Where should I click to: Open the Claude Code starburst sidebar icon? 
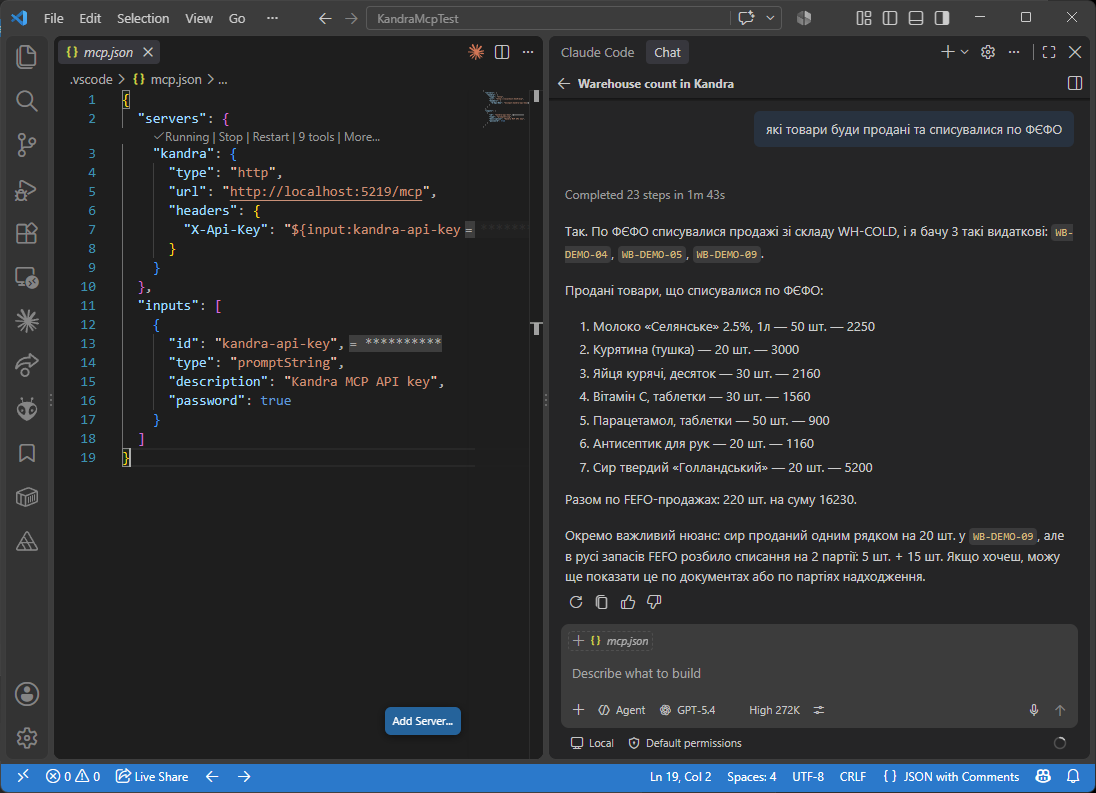tap(27, 321)
